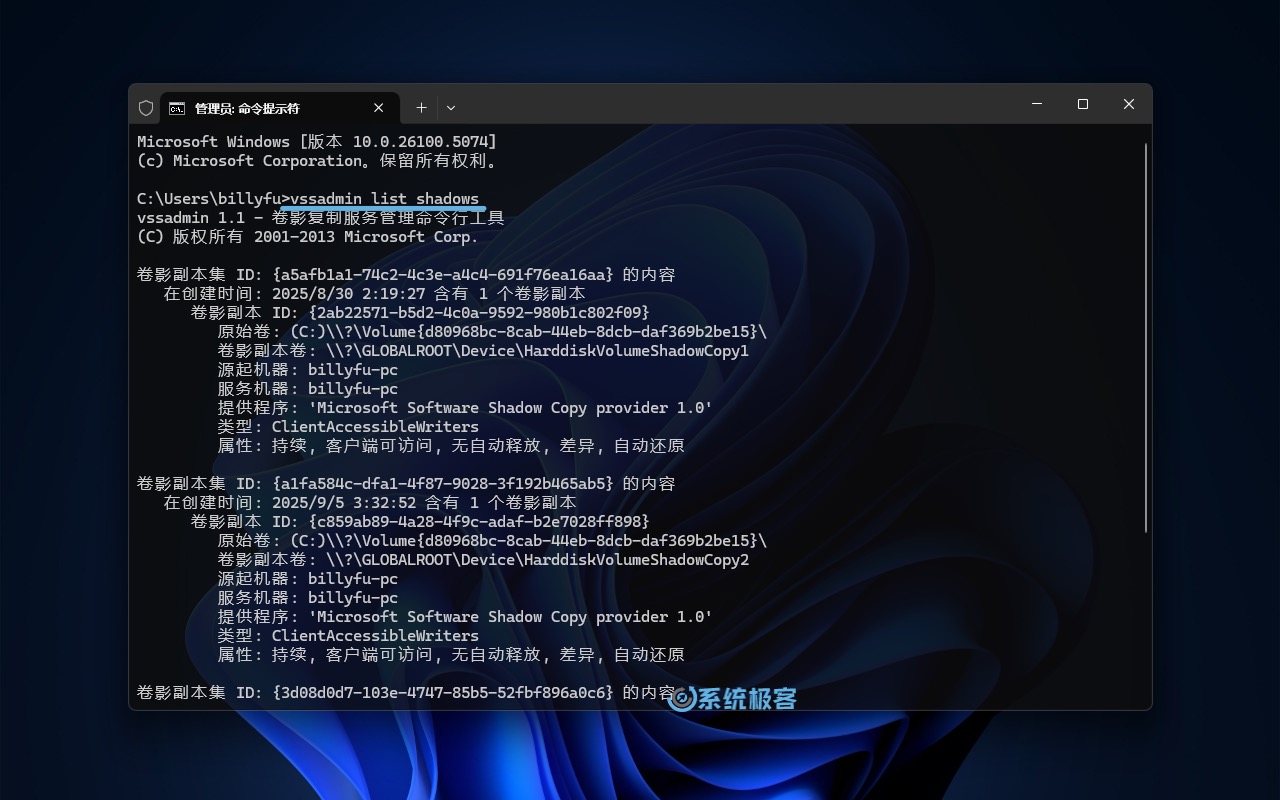Click the 'C:\Users\billyfu>' prompt text
The height and width of the screenshot is (800, 1280).
214,199
